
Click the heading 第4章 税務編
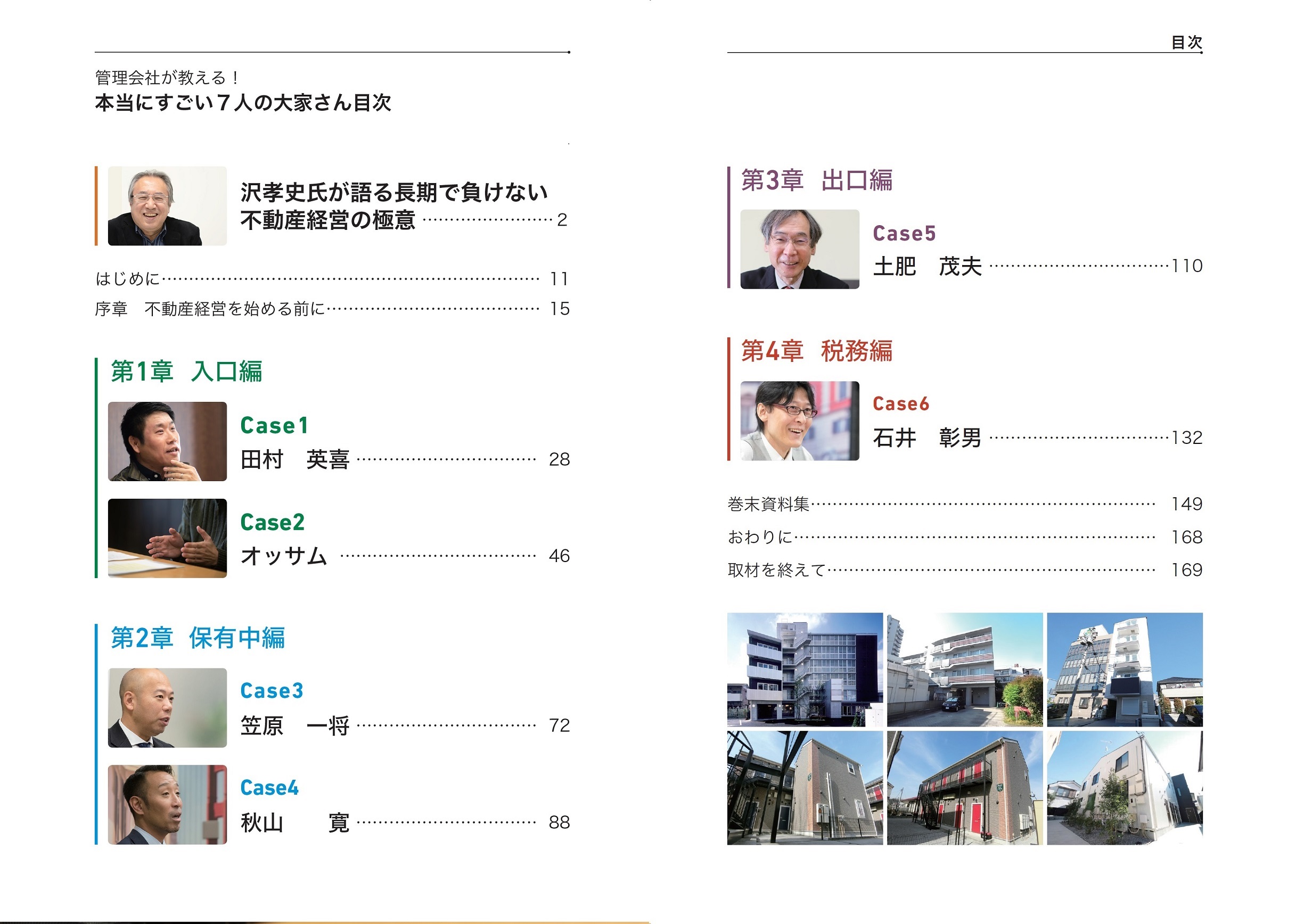[x=817, y=351]
